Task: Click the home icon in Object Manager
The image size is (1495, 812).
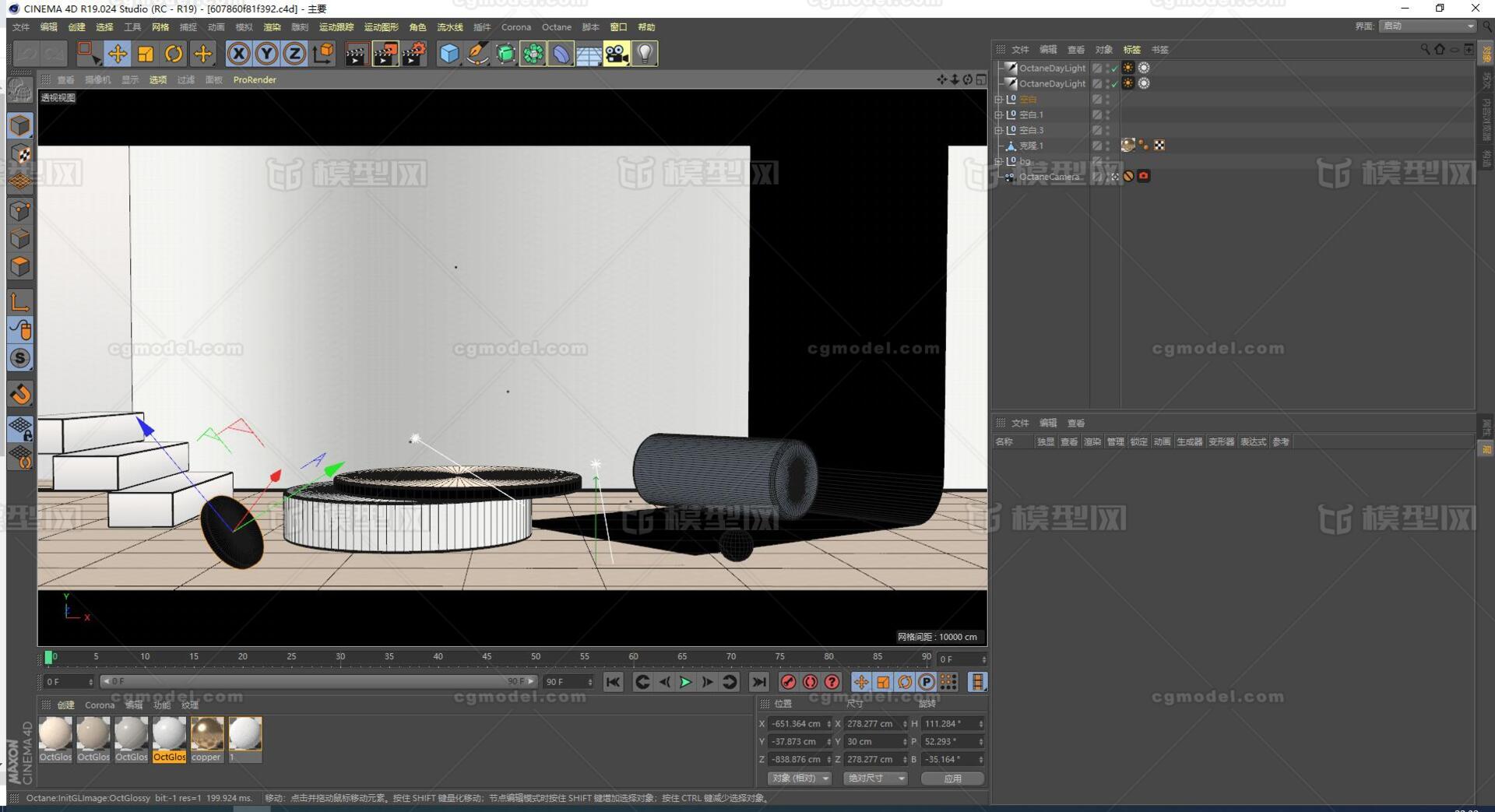Action: (x=1439, y=49)
